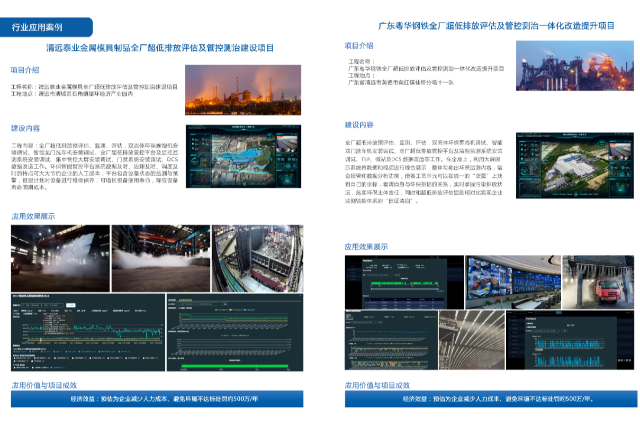This screenshot has height=426, width=640.
Task: Click the left 经济效益 blue banner
Action: point(160,399)
